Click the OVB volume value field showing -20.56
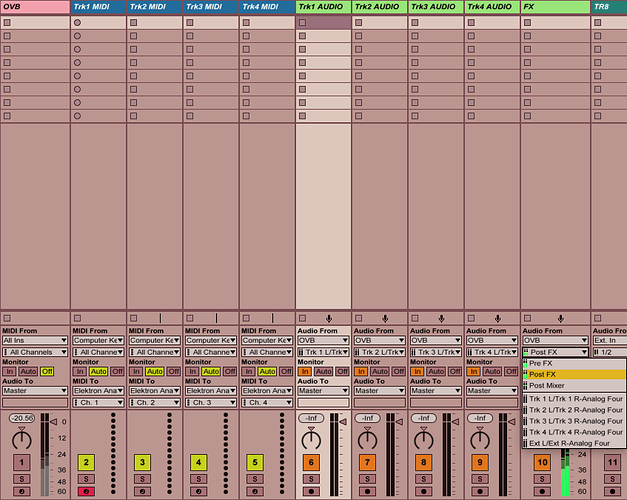Viewport: 627px width, 500px height. (21, 417)
